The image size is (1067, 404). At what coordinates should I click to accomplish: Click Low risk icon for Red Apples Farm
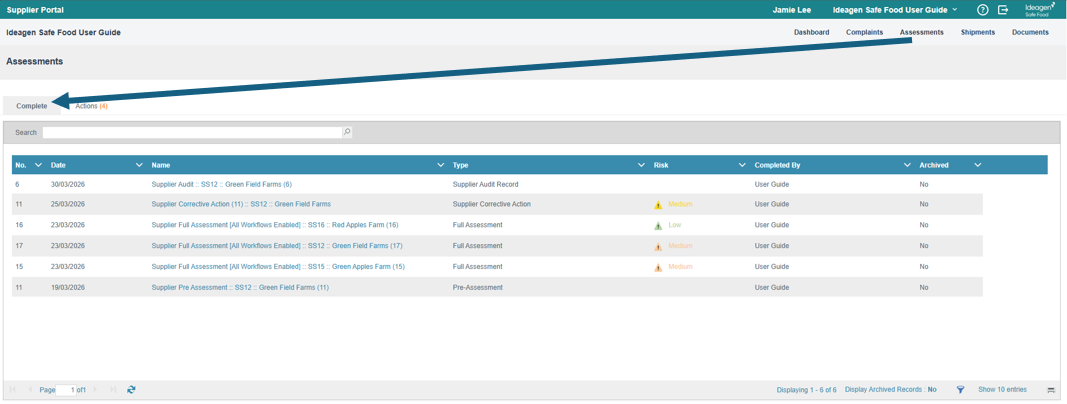(658, 226)
